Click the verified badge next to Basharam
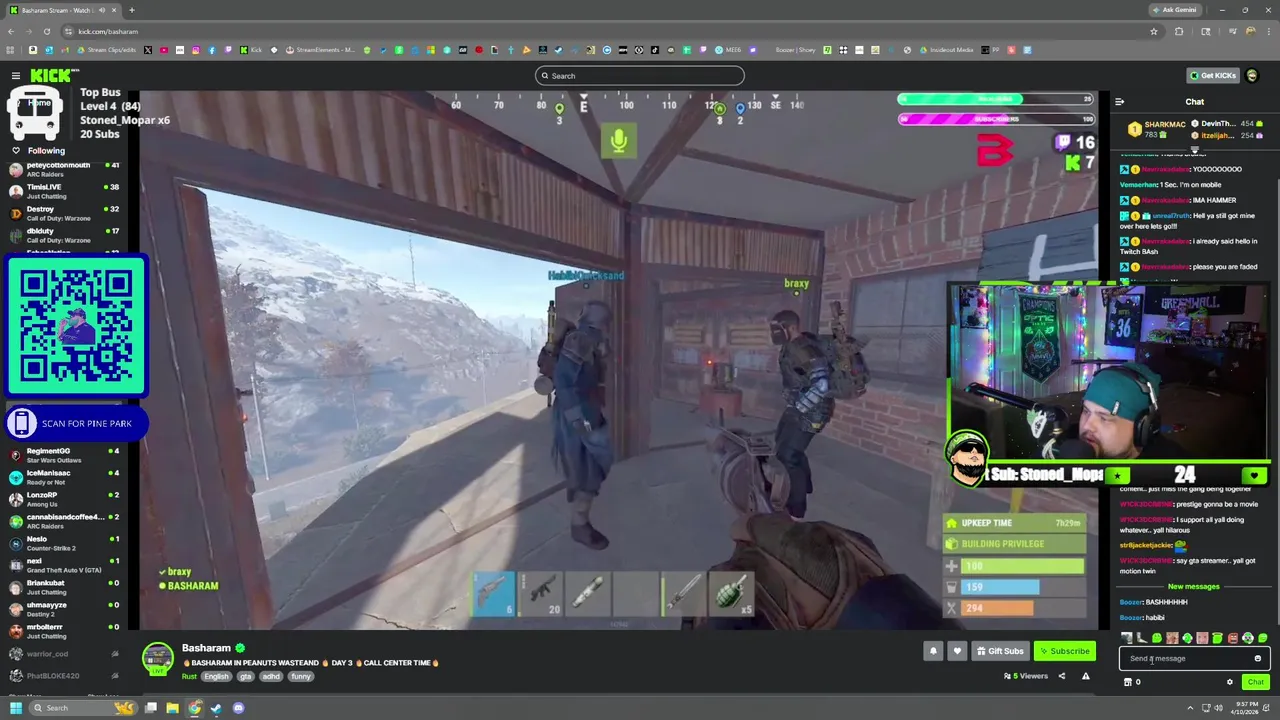The image size is (1280, 720). point(240,648)
